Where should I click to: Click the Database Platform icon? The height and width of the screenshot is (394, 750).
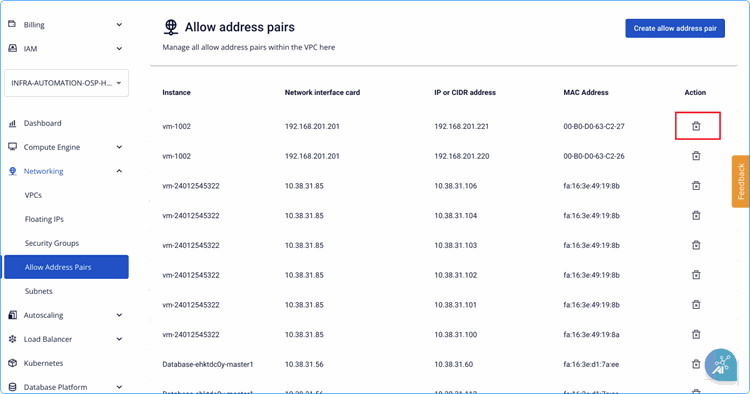tap(12, 387)
